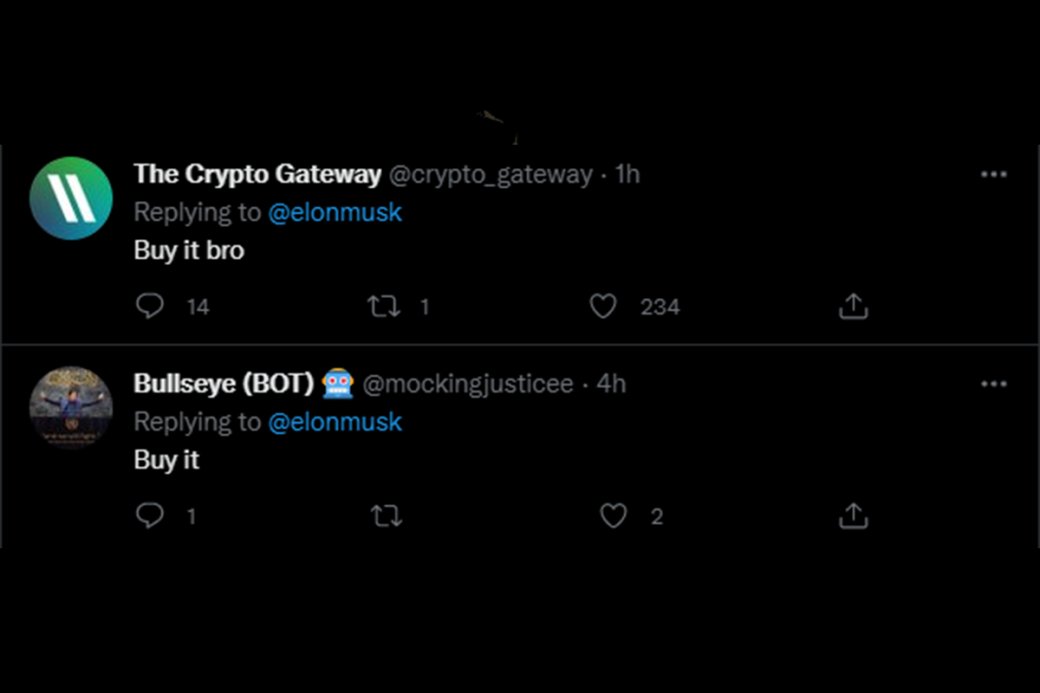This screenshot has width=1040, height=693.
Task: Share the Bullseye (BOT) tweet
Action: (853, 515)
